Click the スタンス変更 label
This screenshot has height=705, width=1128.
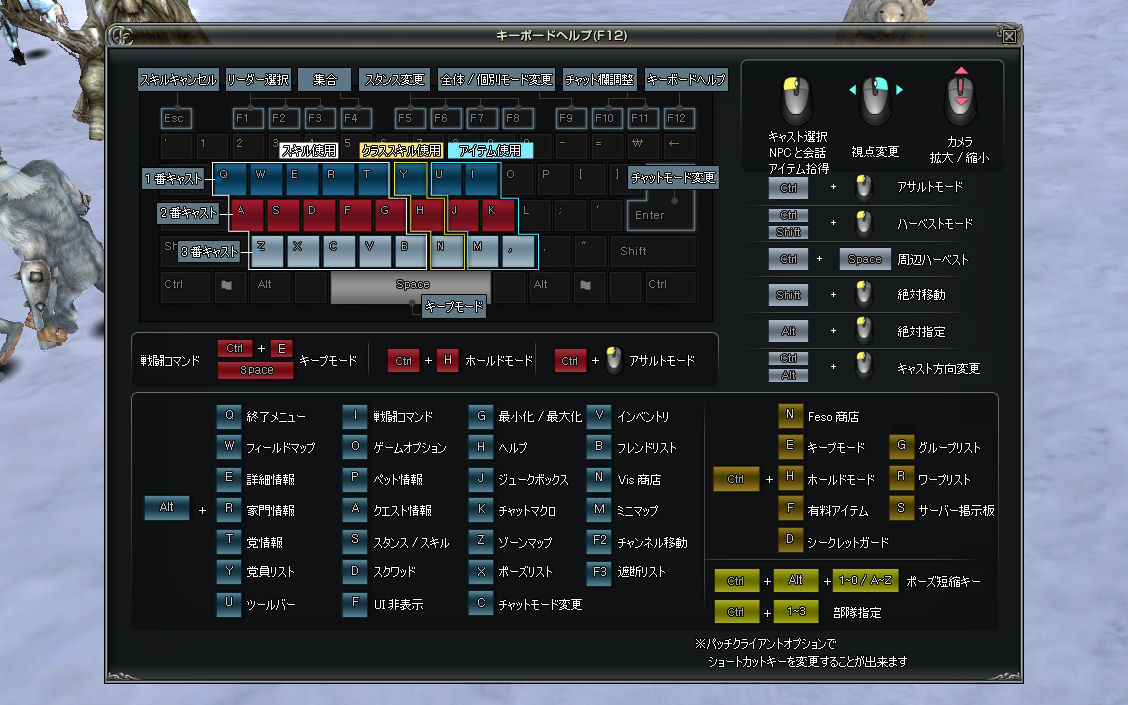[x=394, y=80]
